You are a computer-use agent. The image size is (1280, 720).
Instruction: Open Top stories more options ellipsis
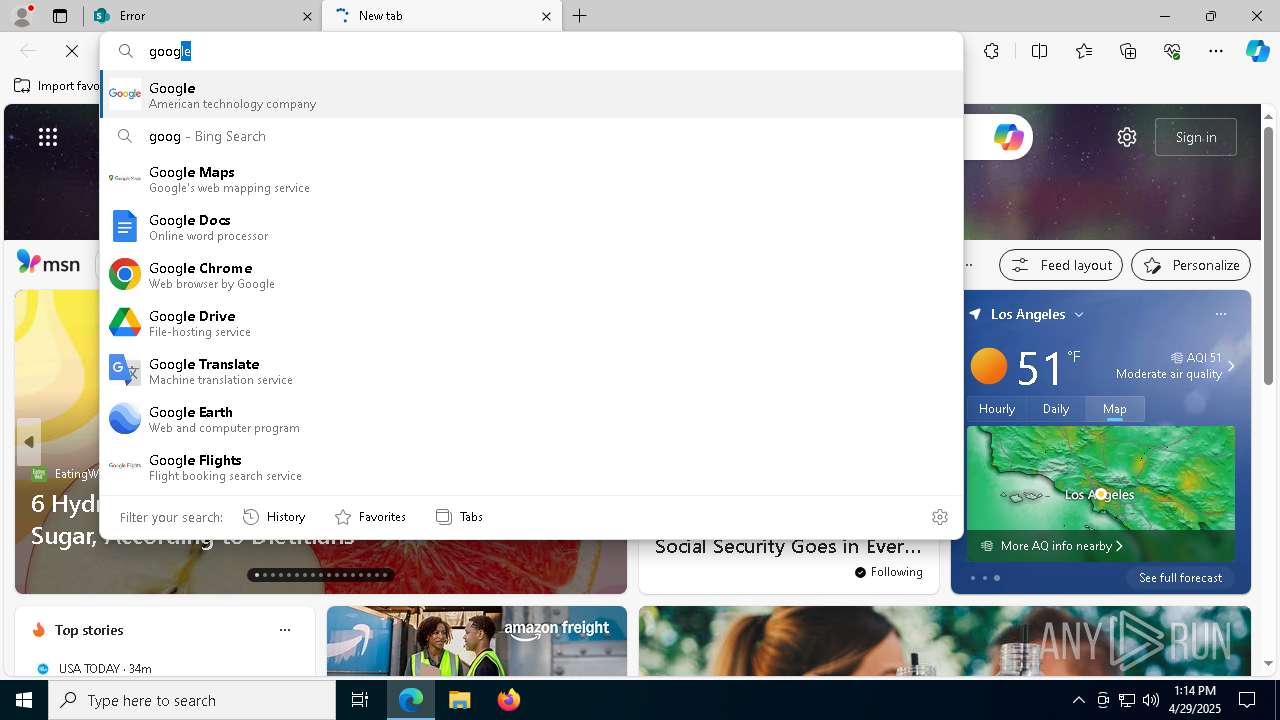(285, 630)
